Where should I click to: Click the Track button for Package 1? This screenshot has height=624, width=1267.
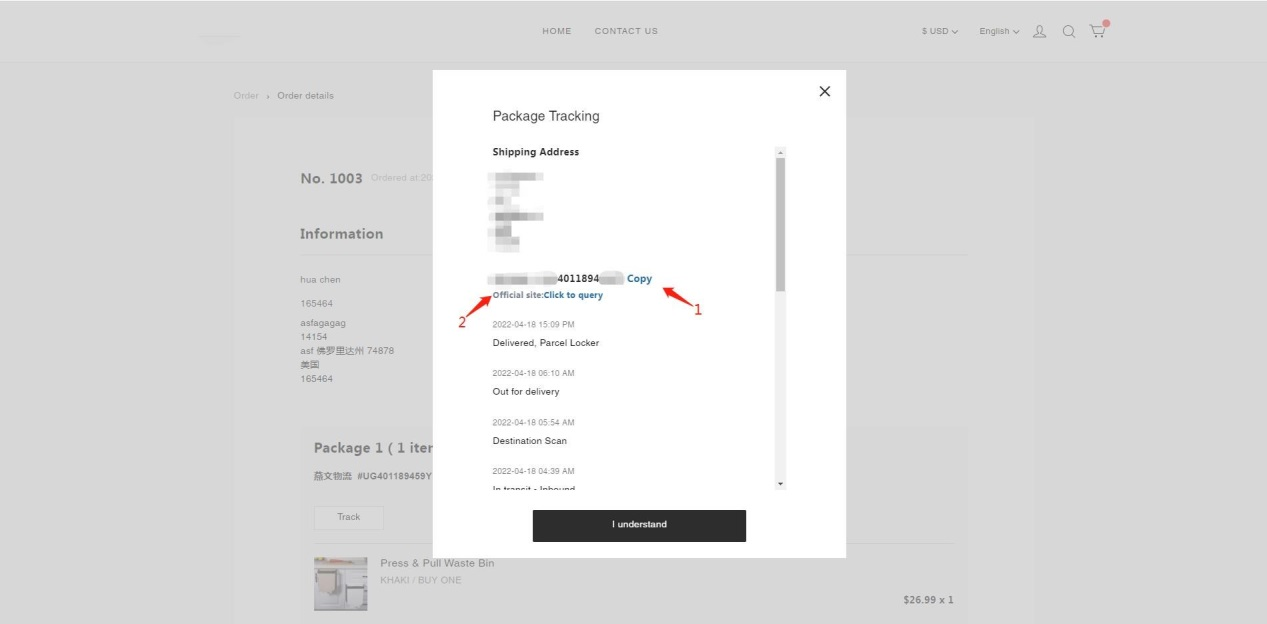click(x=348, y=517)
